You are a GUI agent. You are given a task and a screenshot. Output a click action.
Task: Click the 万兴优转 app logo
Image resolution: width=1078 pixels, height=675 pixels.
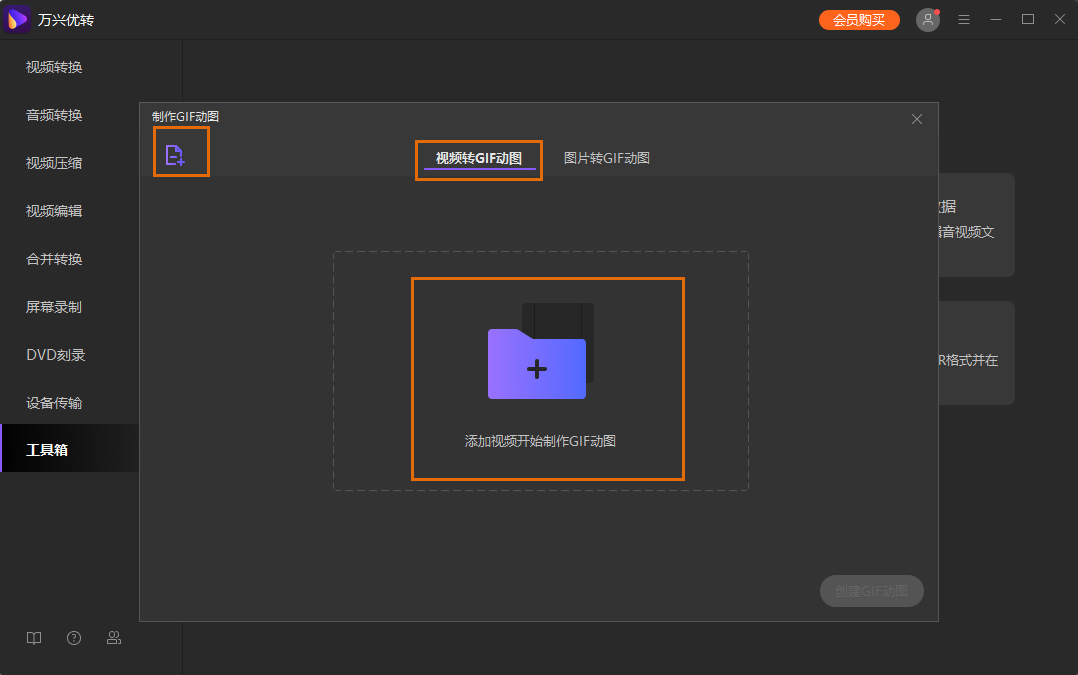click(16, 19)
